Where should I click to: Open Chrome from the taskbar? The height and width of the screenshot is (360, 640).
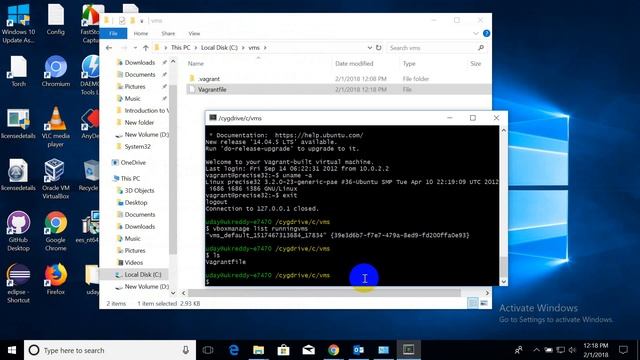click(333, 350)
